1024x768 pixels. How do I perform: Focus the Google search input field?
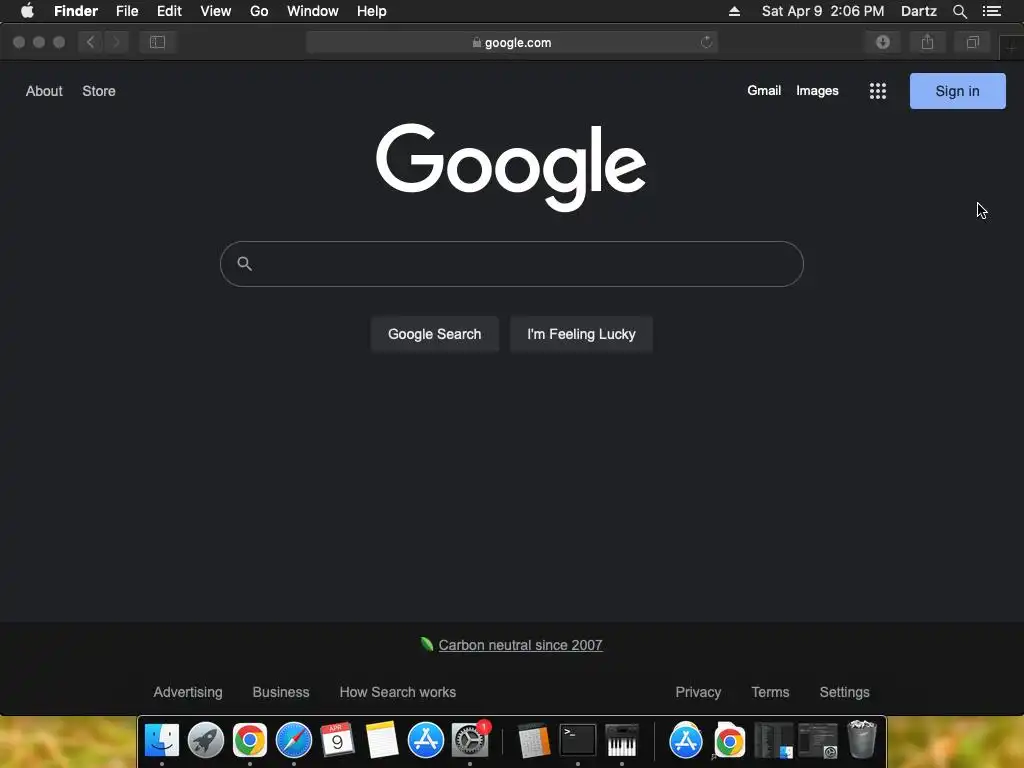(512, 264)
